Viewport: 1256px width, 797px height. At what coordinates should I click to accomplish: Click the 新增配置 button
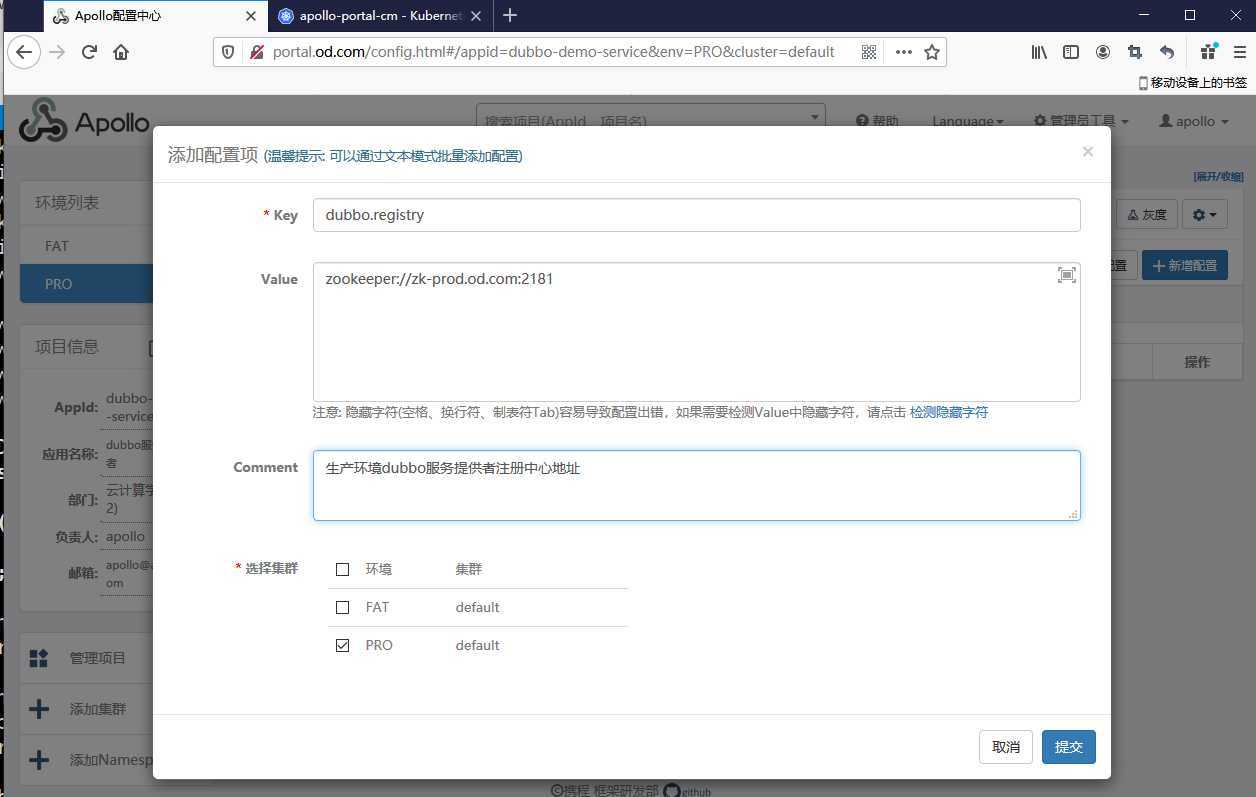pos(1185,265)
